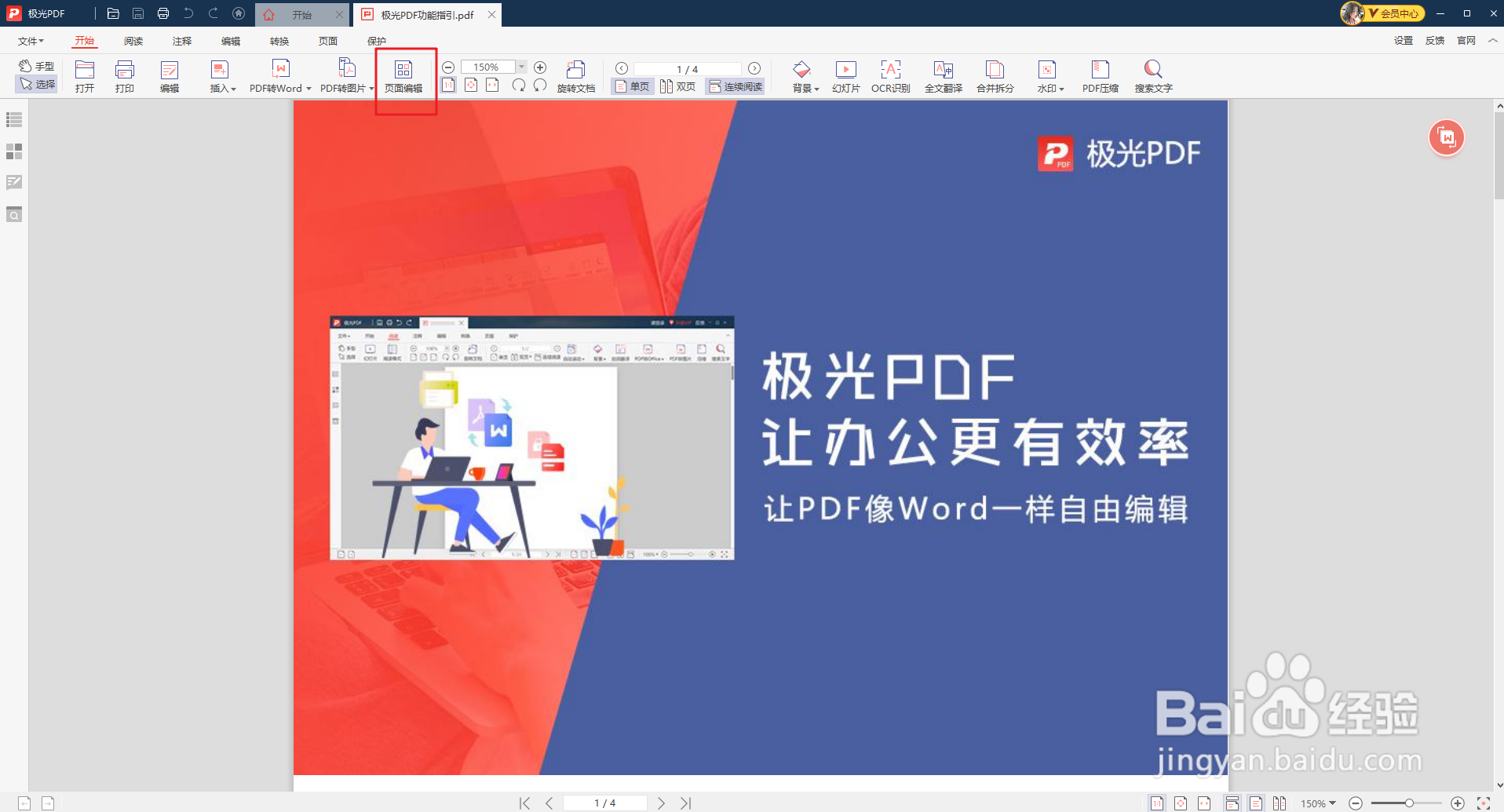1504x812 pixels.
Task: Toggle 连续阅读 continuous reading
Action: pos(736,86)
